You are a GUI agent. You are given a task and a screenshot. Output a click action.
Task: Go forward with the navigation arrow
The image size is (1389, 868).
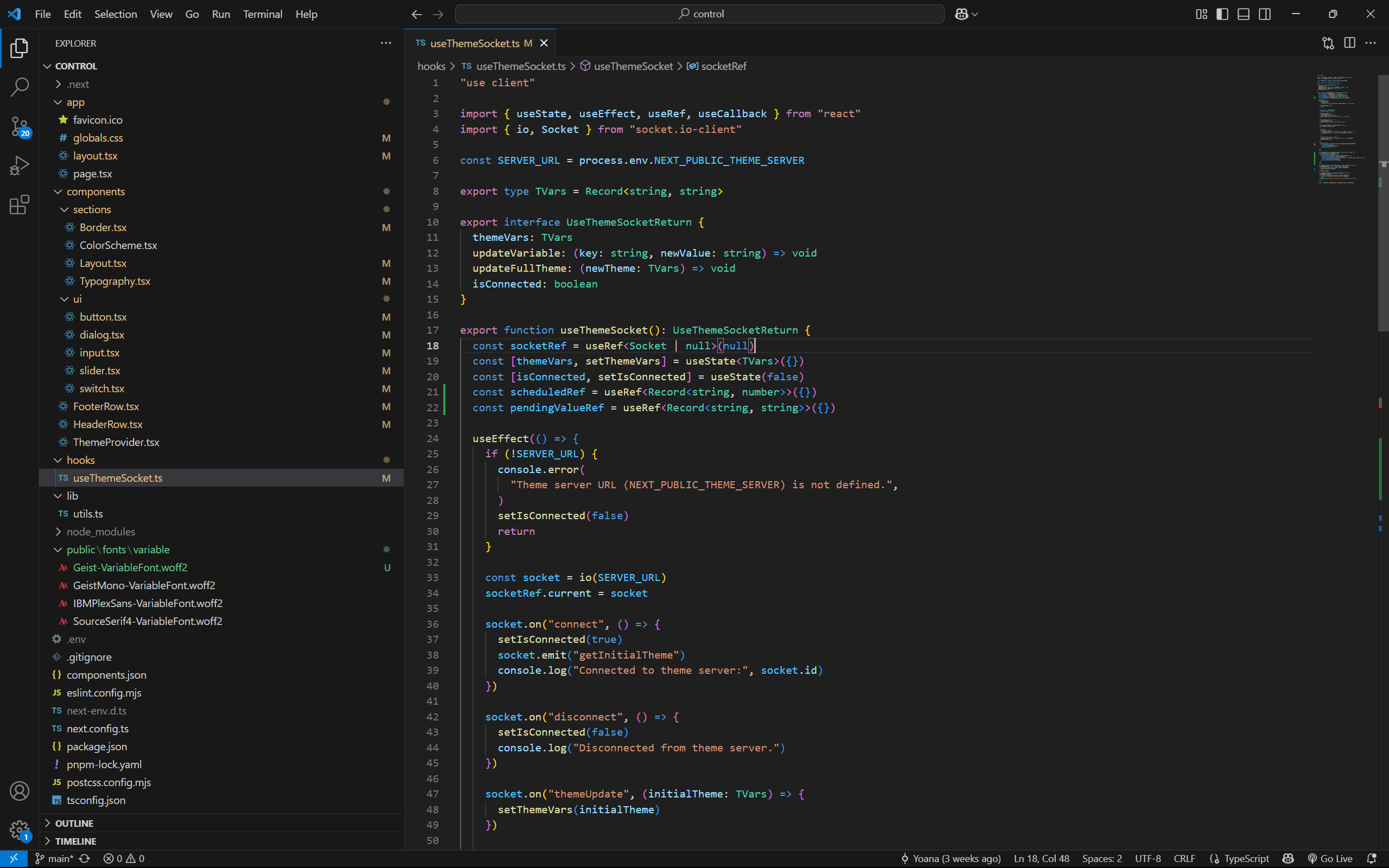coord(438,14)
